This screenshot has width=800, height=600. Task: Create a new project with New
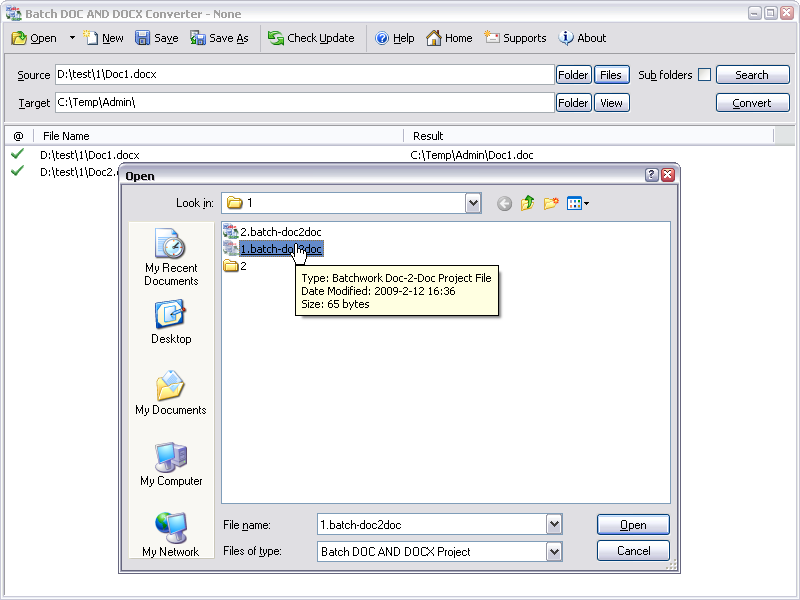(x=104, y=38)
